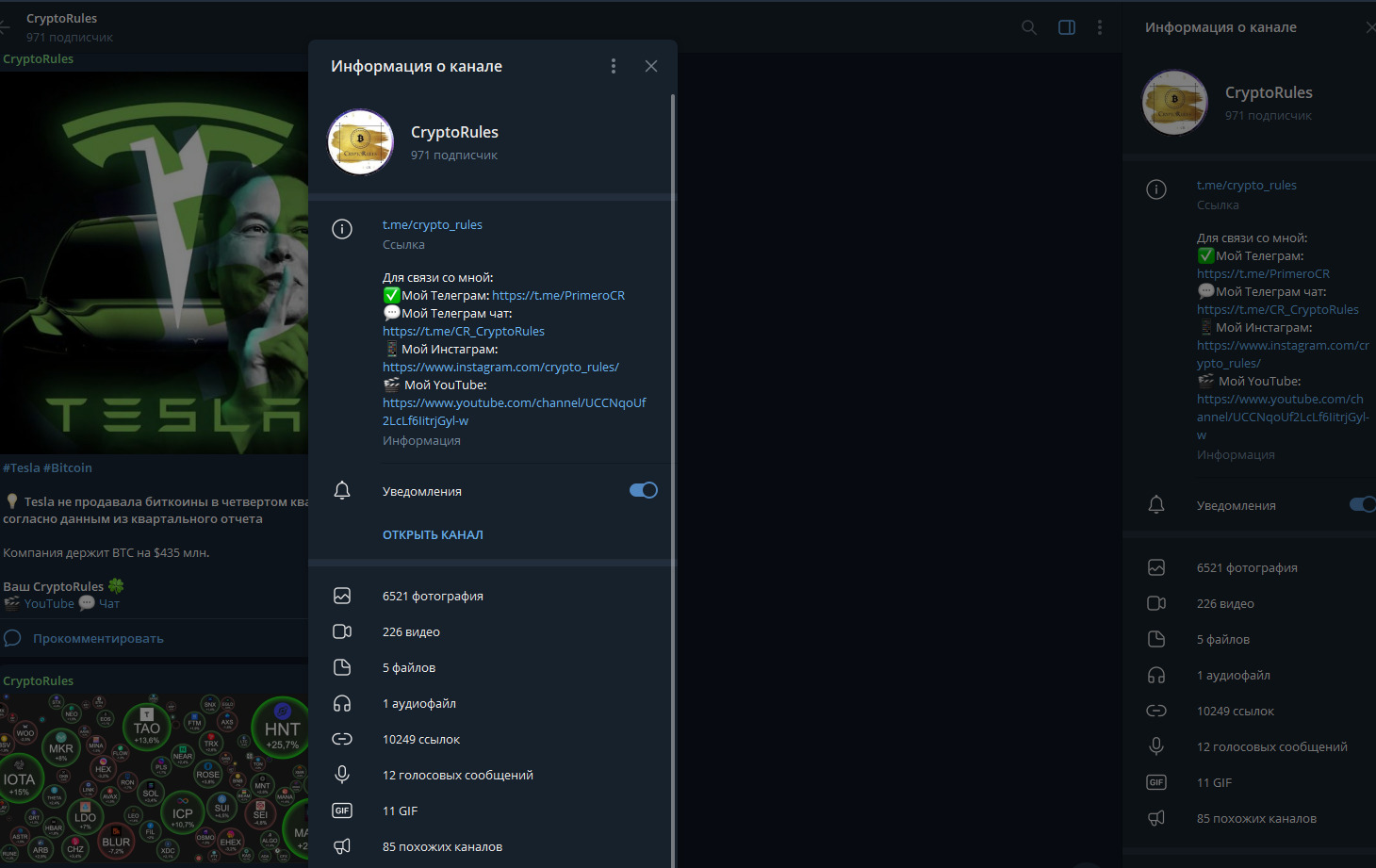Open the Tesla image in the channel post

(154, 263)
